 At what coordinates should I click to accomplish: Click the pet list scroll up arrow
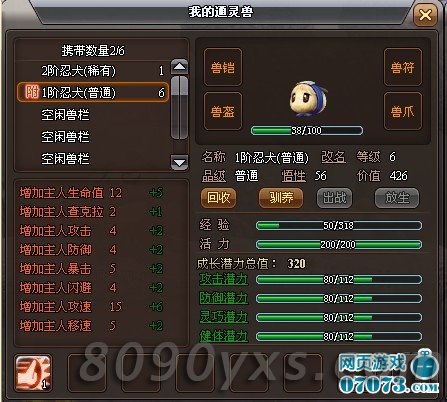pos(180,67)
